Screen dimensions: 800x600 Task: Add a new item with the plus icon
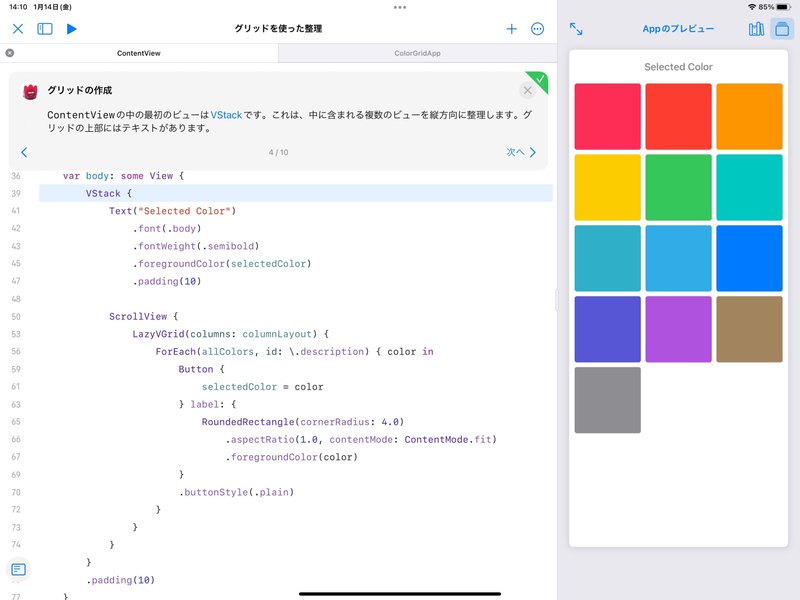(511, 29)
